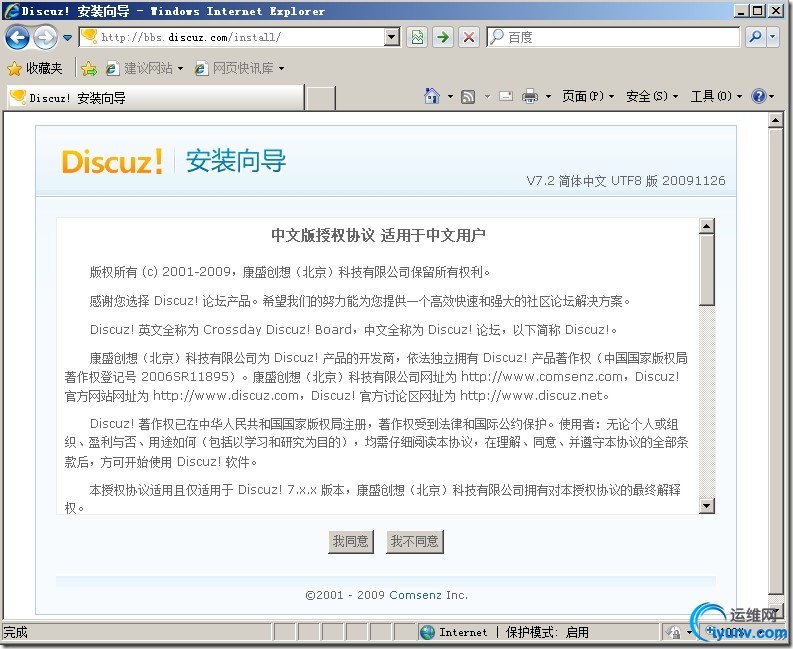Click the green Go/Refresh arrow icon
This screenshot has width=793, height=649.
[443, 37]
